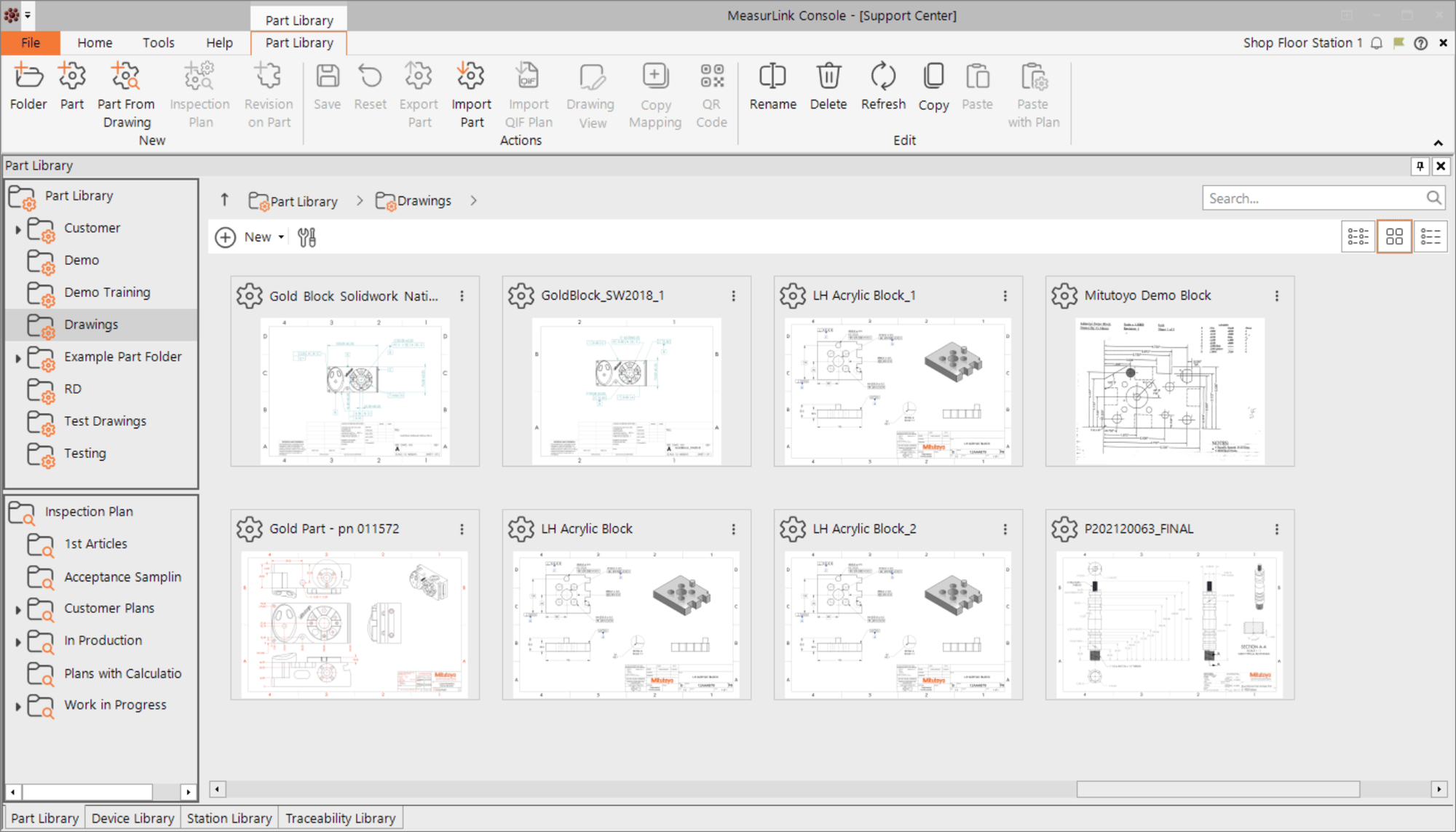The height and width of the screenshot is (832, 1456).
Task: Click Save icon in ribbon
Action: click(327, 87)
